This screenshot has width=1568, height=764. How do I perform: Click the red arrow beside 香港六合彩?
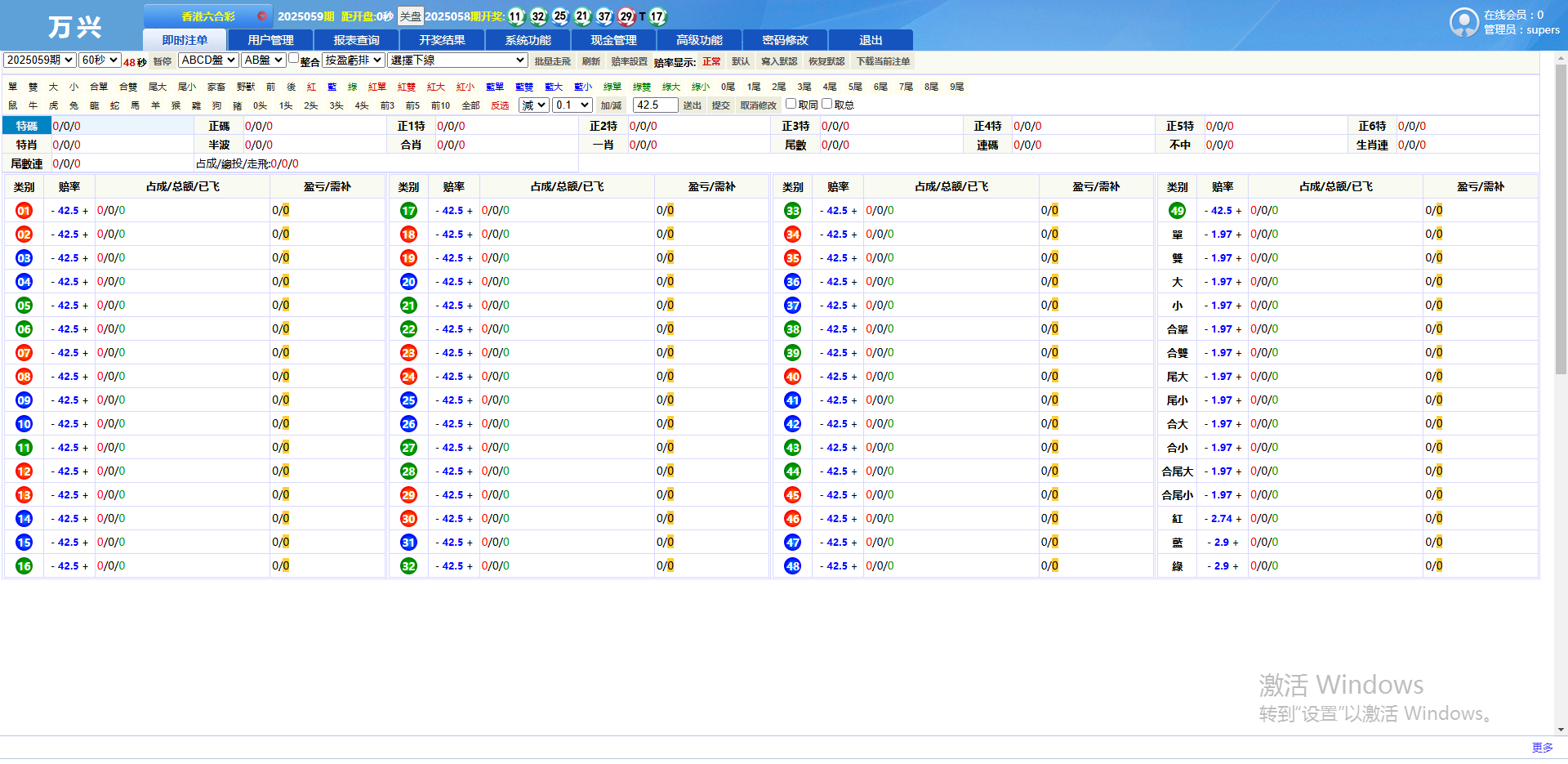pos(261,16)
